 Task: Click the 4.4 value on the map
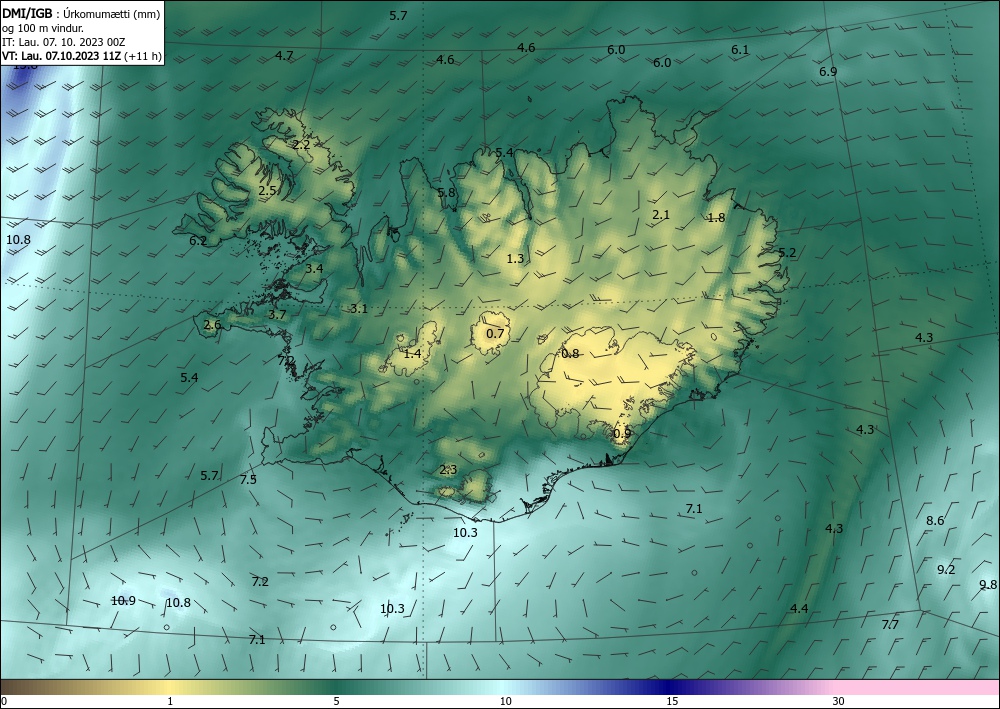[x=799, y=608]
